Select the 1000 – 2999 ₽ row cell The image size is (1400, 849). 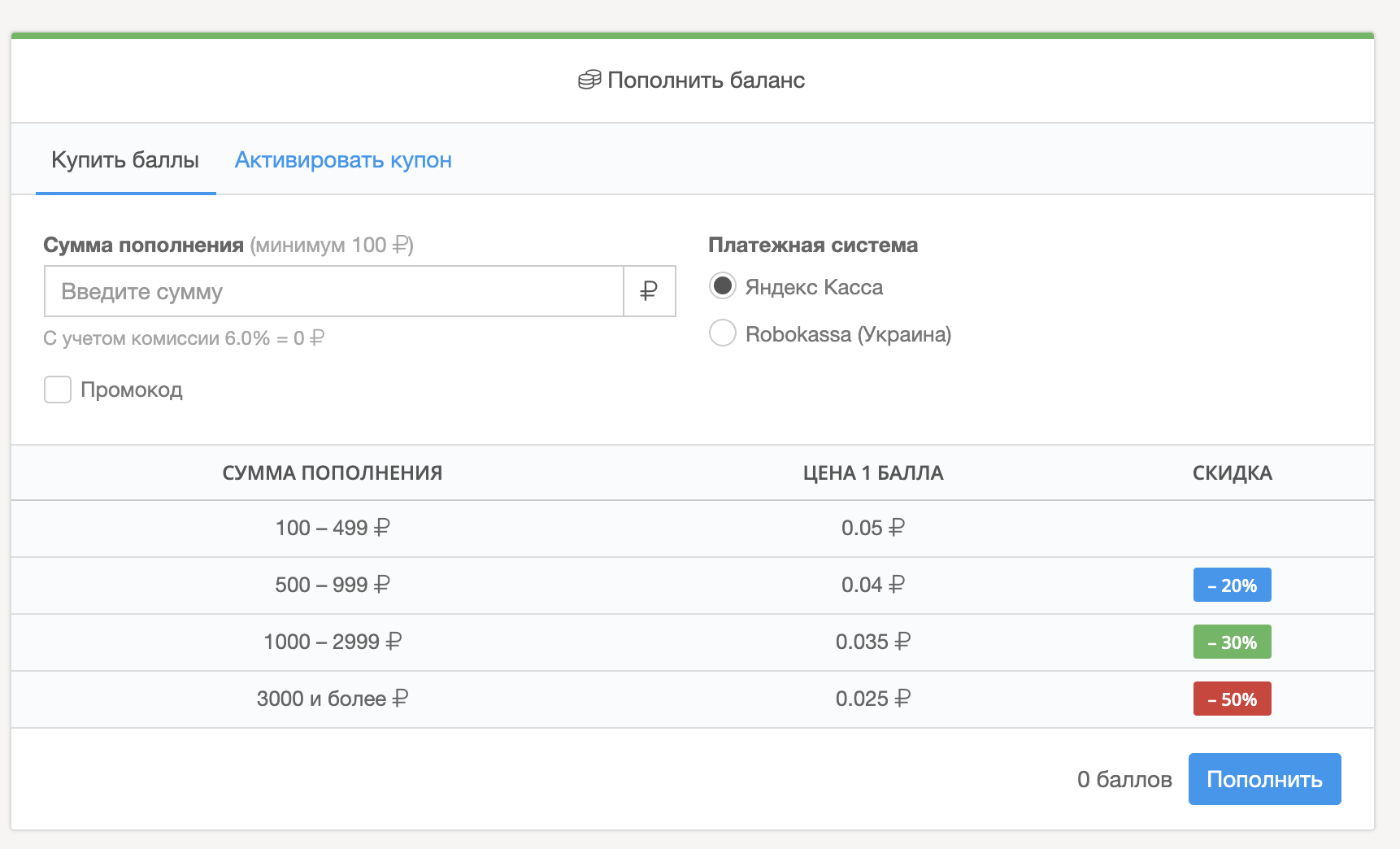[333, 642]
